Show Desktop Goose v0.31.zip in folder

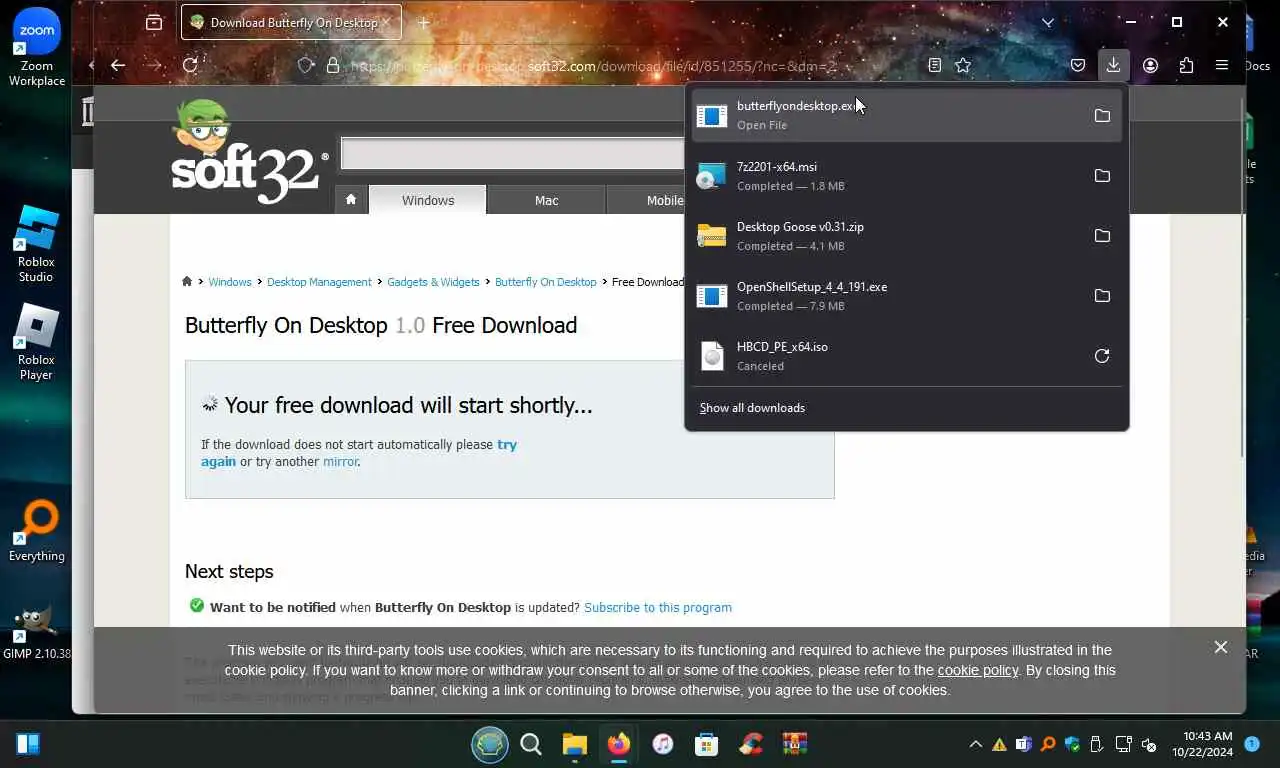(x=1102, y=236)
